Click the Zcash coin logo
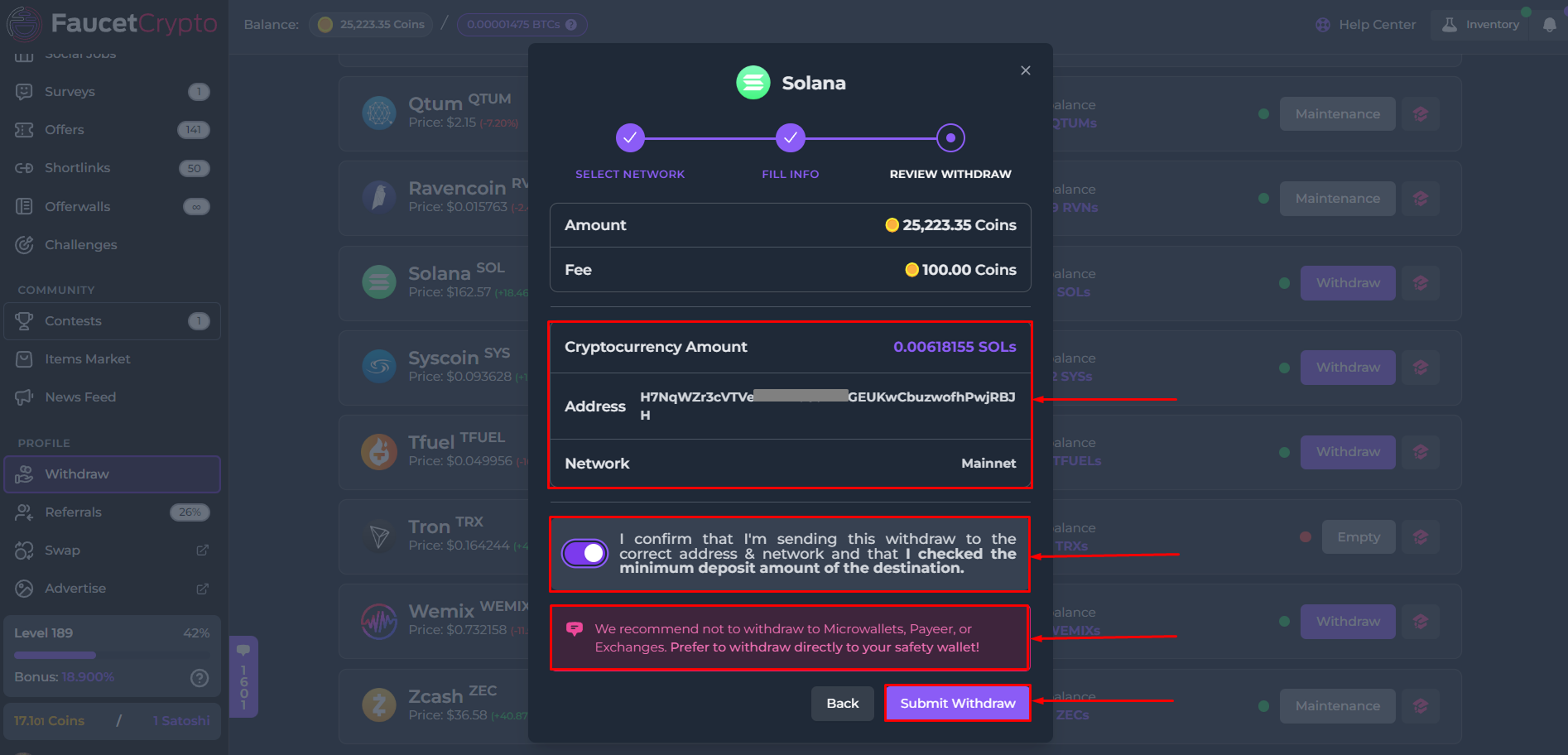 tap(379, 705)
